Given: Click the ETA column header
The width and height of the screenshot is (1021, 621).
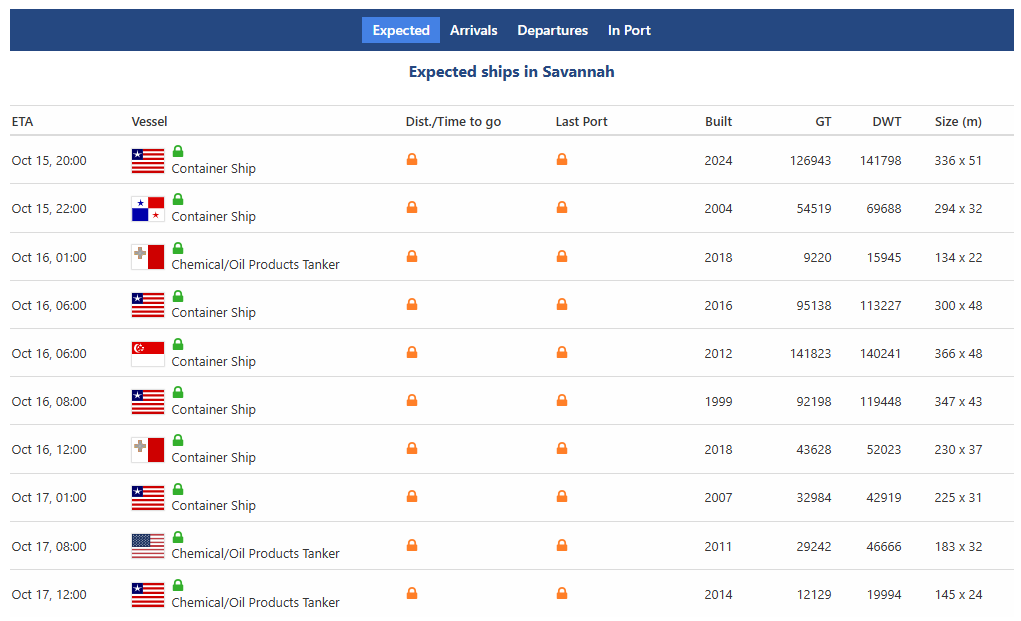Looking at the screenshot, I should click(22, 122).
